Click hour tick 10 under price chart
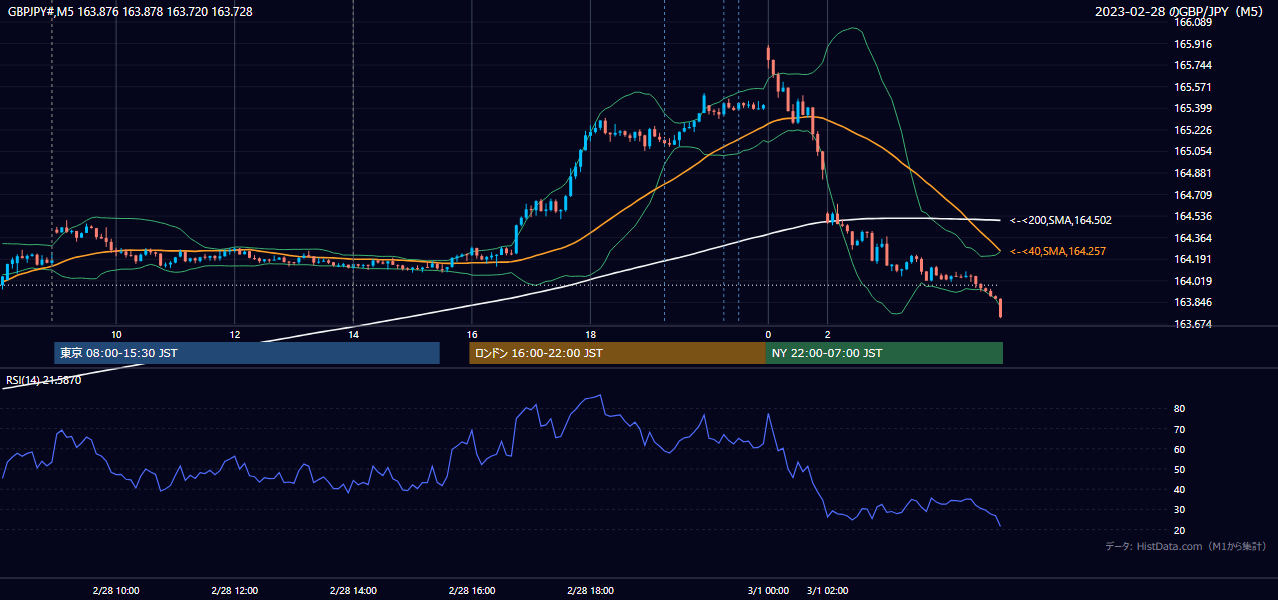Viewport: 1278px width, 600px height. (x=116, y=334)
